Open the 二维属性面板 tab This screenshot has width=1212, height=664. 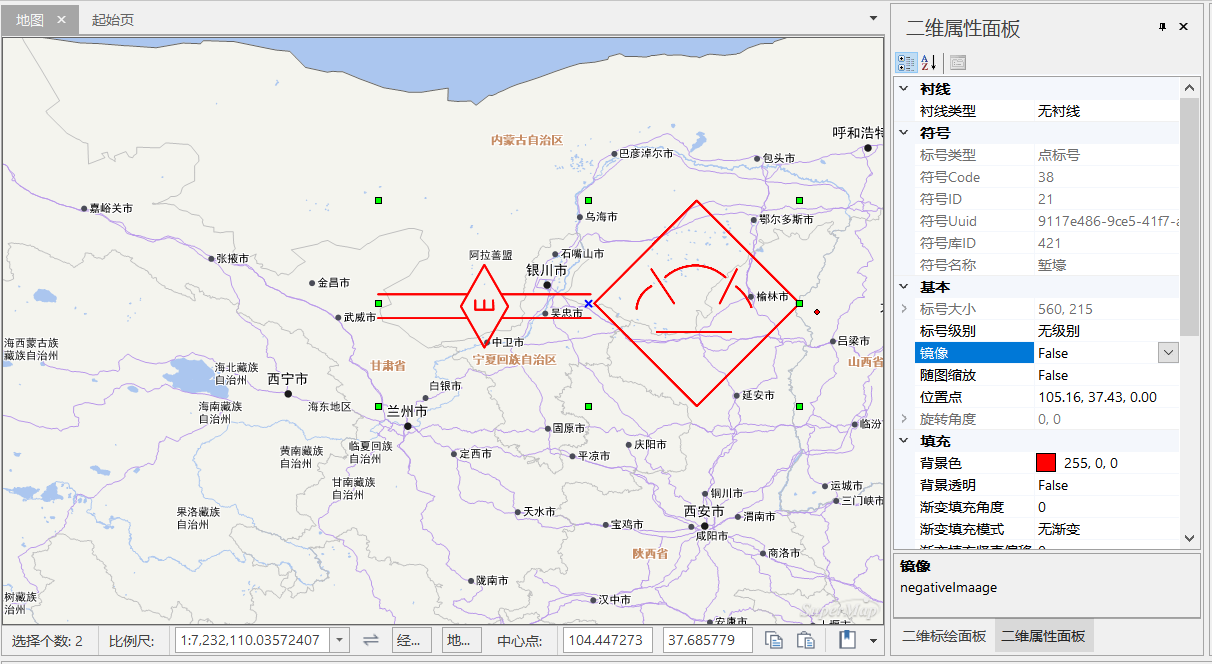(x=1043, y=636)
